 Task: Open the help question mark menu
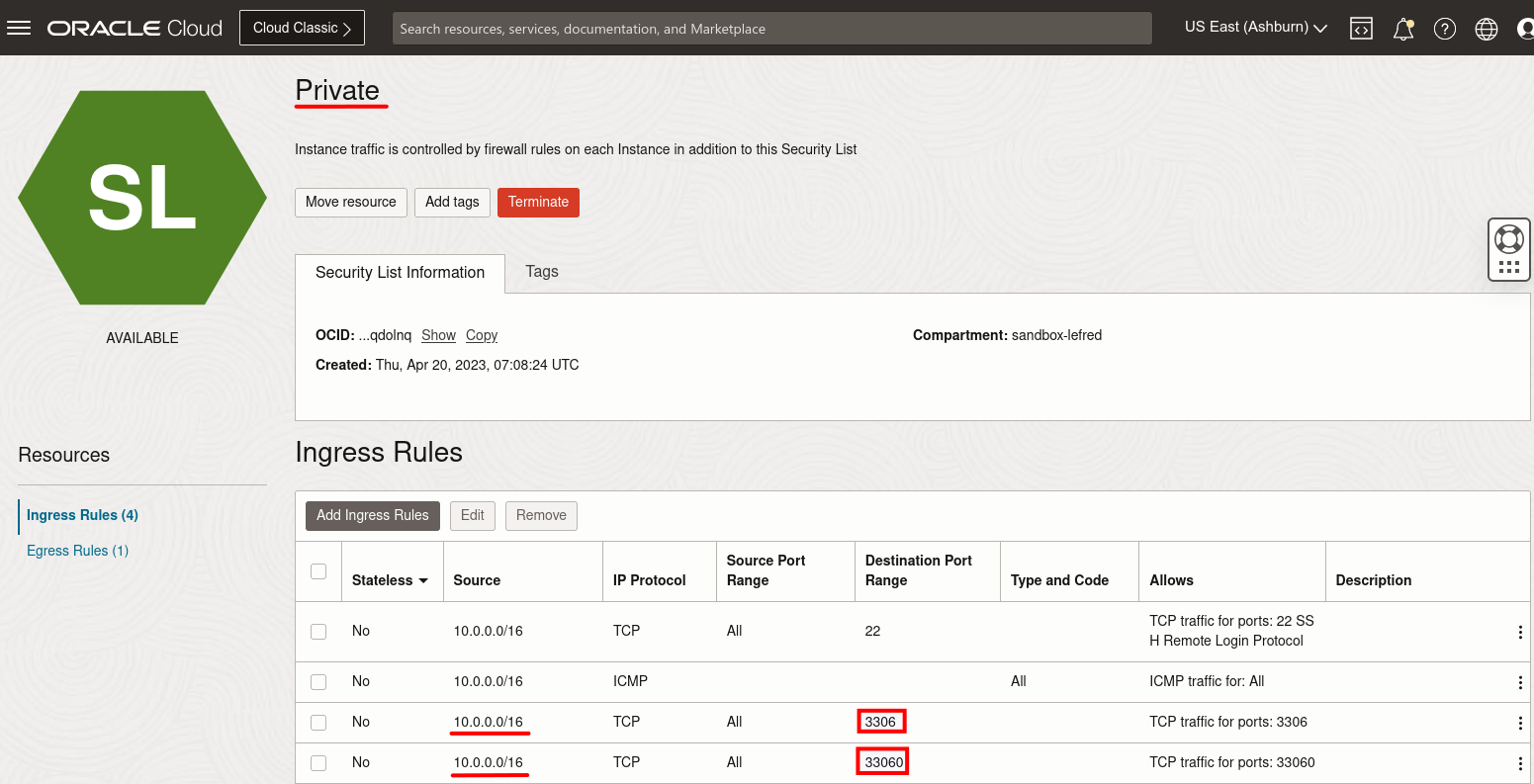pos(1445,29)
